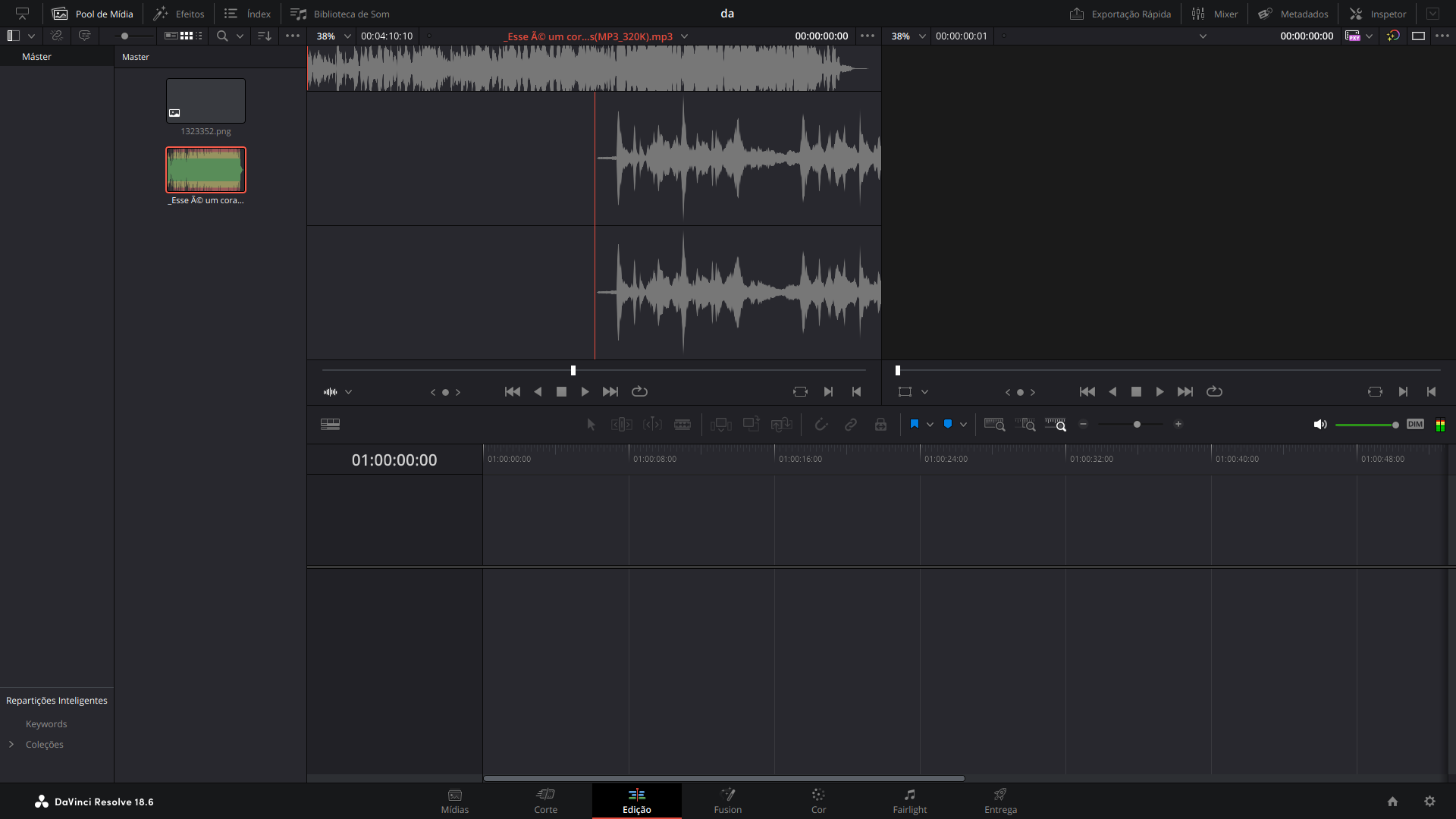Open the Fusion page
Viewport: 1456px width, 819px height.
(x=727, y=801)
